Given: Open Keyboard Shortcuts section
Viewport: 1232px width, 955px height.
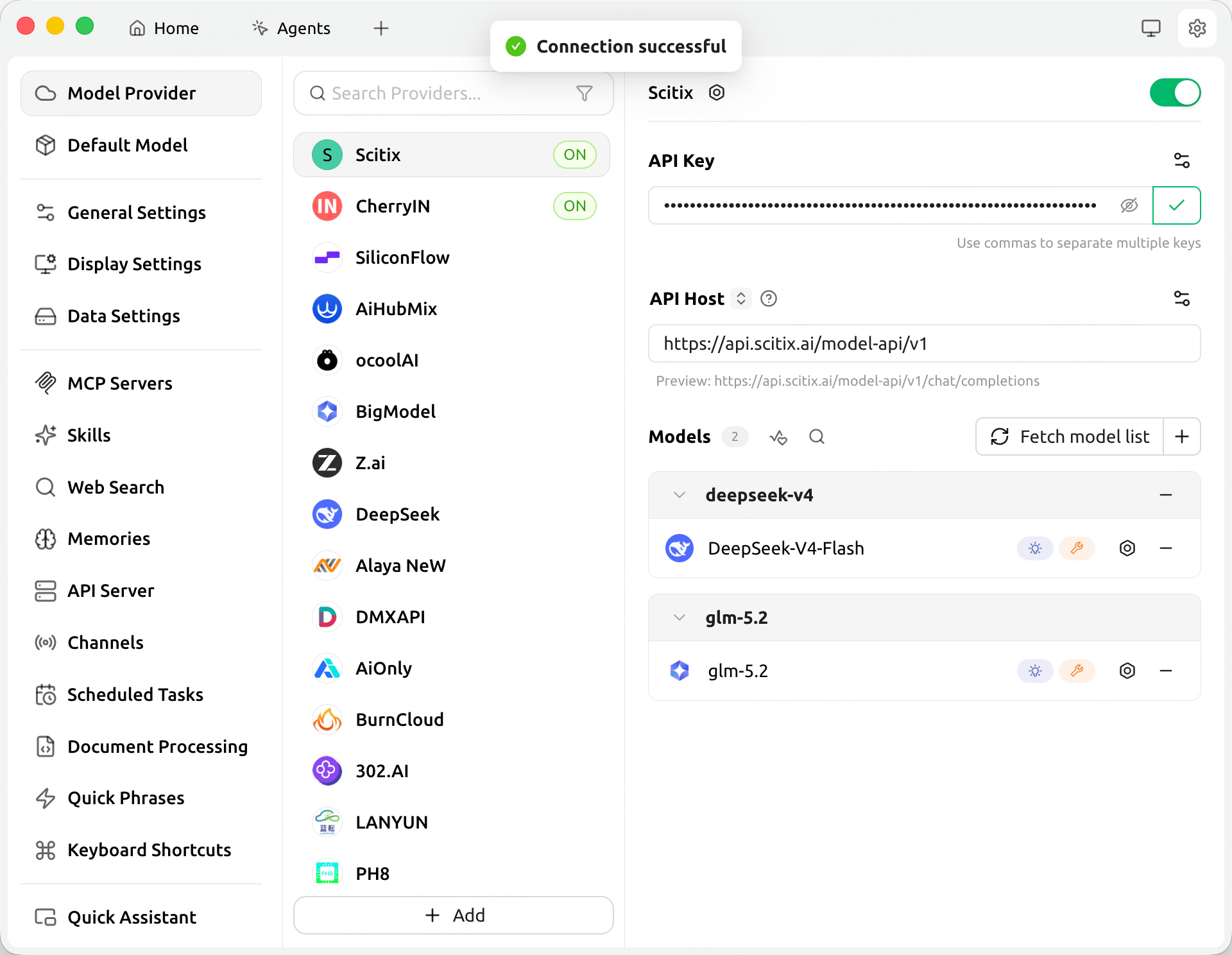Looking at the screenshot, I should point(141,850).
